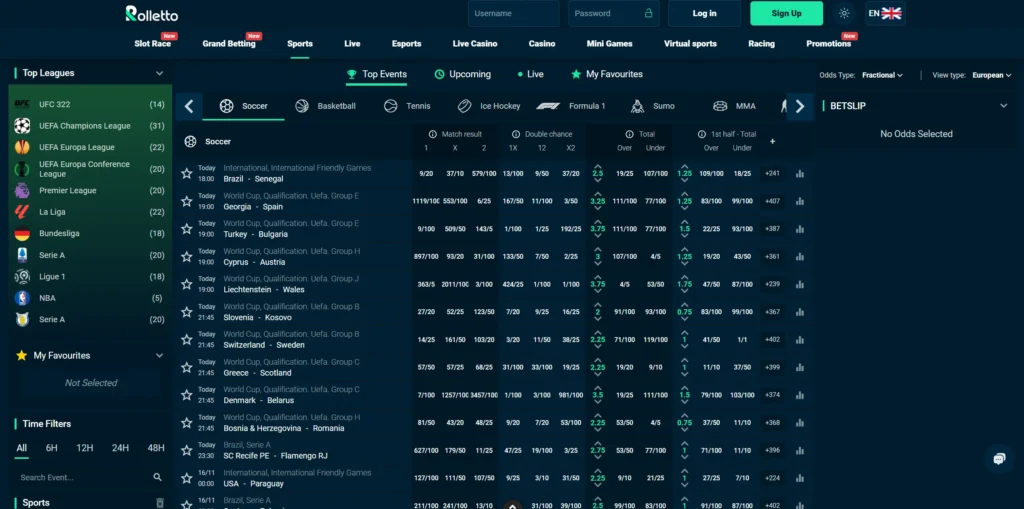The height and width of the screenshot is (509, 1024).
Task: Click the Sign Up button
Action: 786,13
